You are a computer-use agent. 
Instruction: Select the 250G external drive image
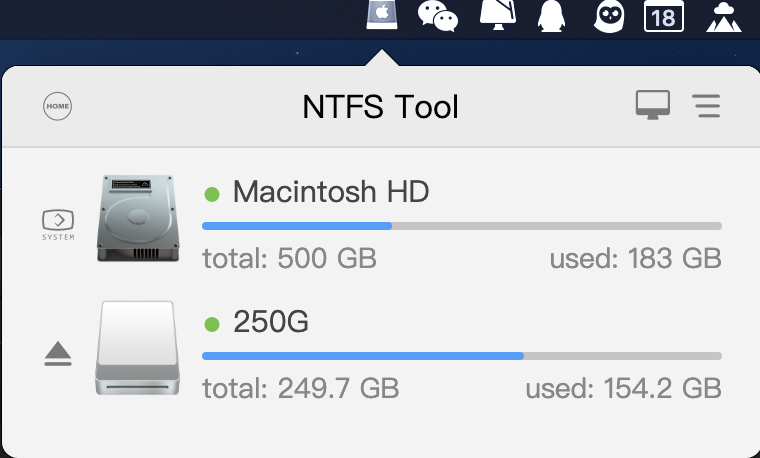(137, 349)
